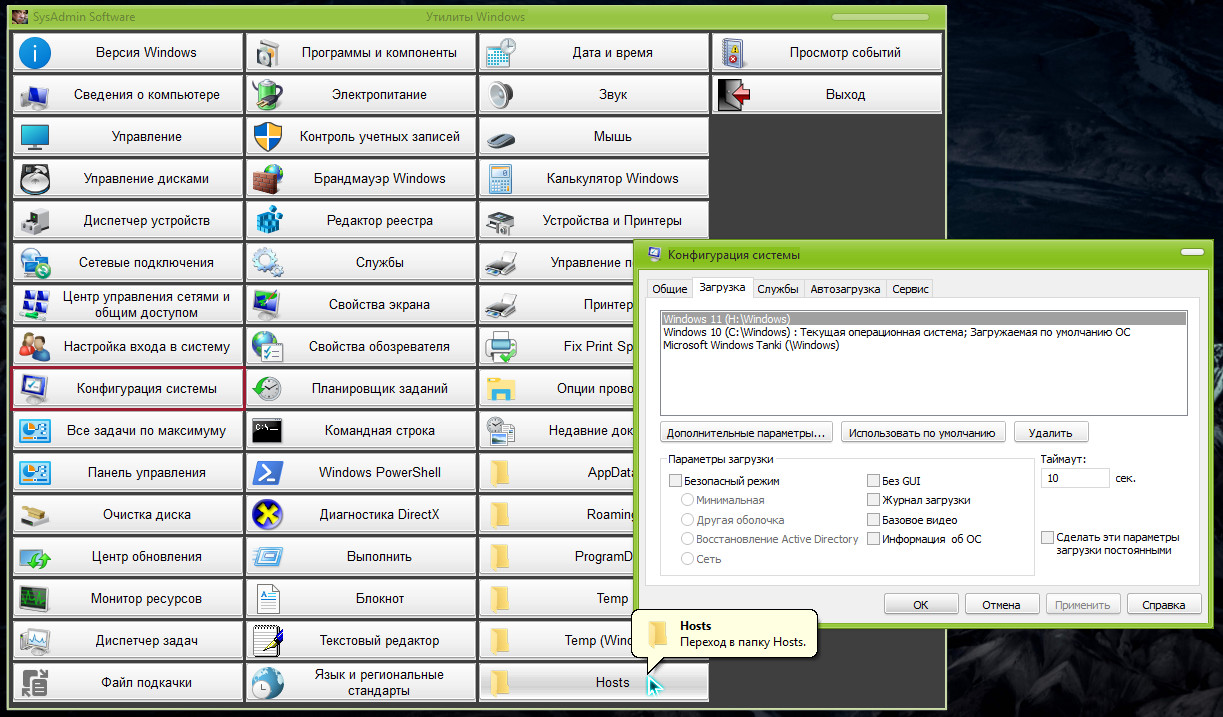The image size is (1223, 717).
Task: Click the Sound speaker icon
Action: click(x=501, y=95)
